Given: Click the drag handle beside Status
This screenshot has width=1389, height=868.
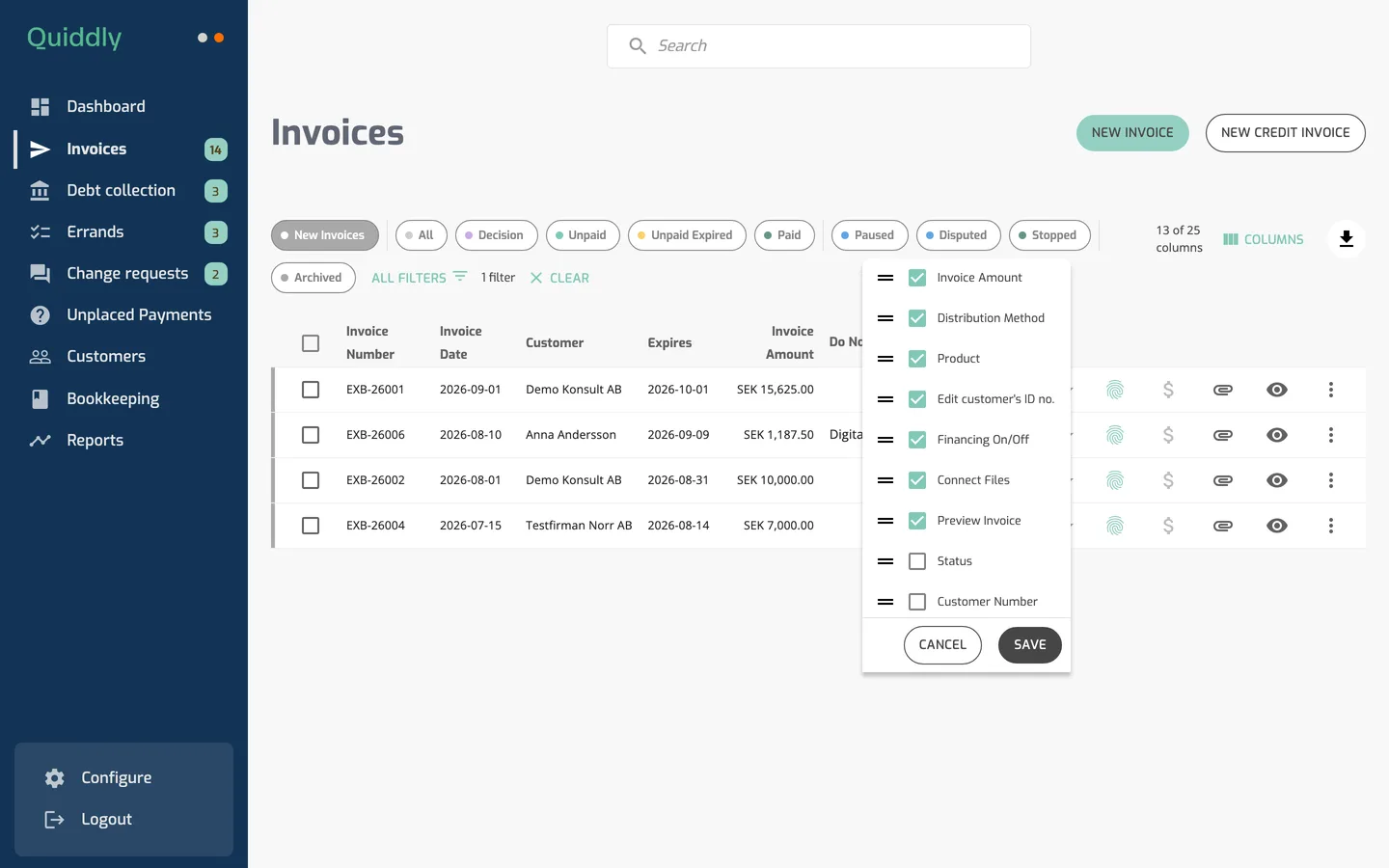Looking at the screenshot, I should tap(885, 561).
